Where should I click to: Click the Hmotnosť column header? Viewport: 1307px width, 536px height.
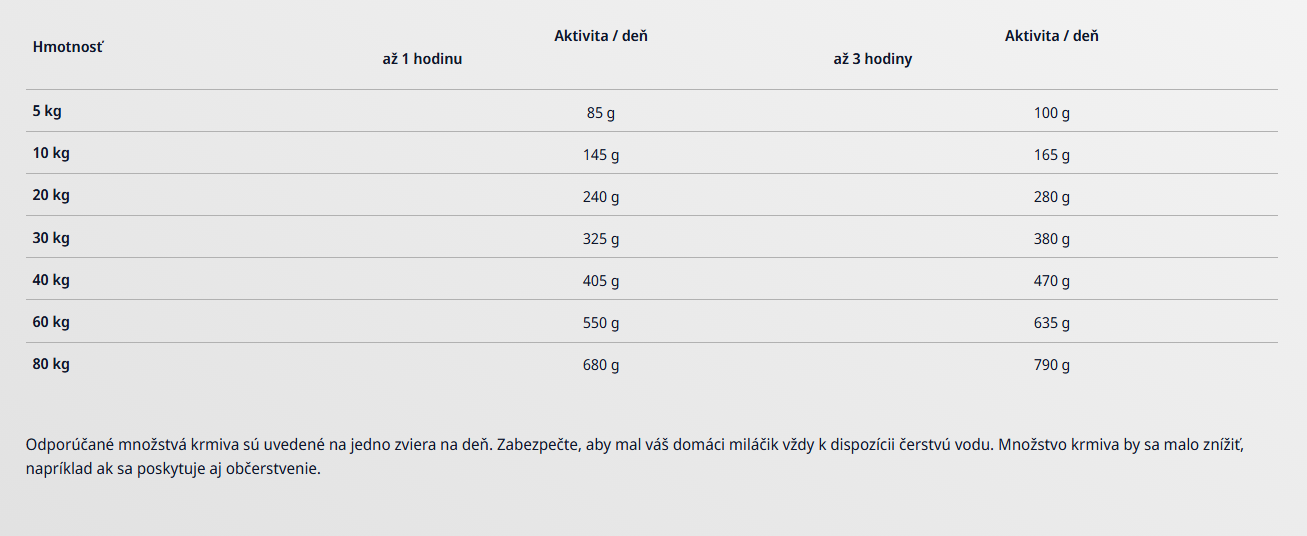click(x=67, y=47)
